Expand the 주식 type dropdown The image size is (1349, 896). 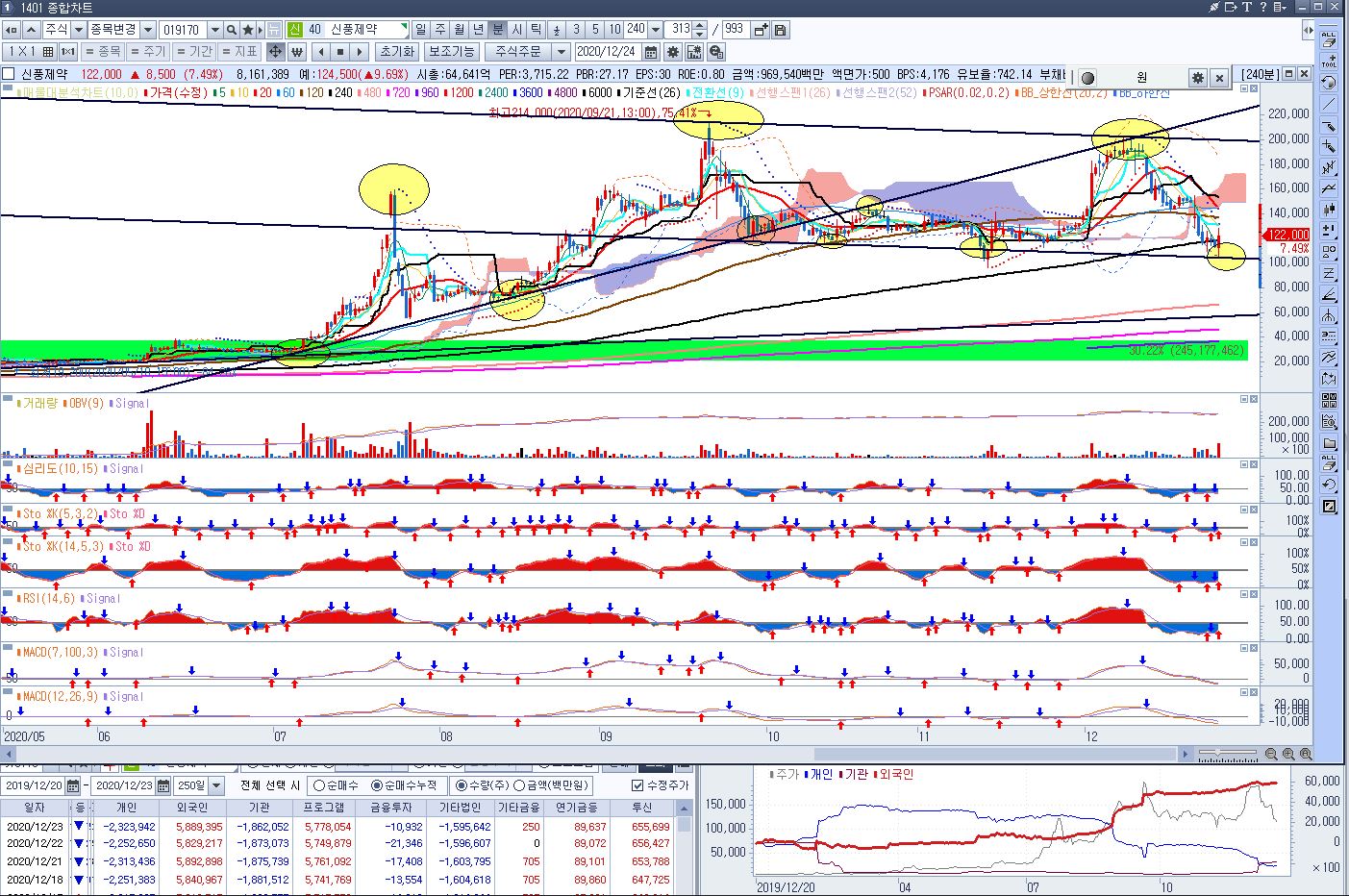point(79,30)
